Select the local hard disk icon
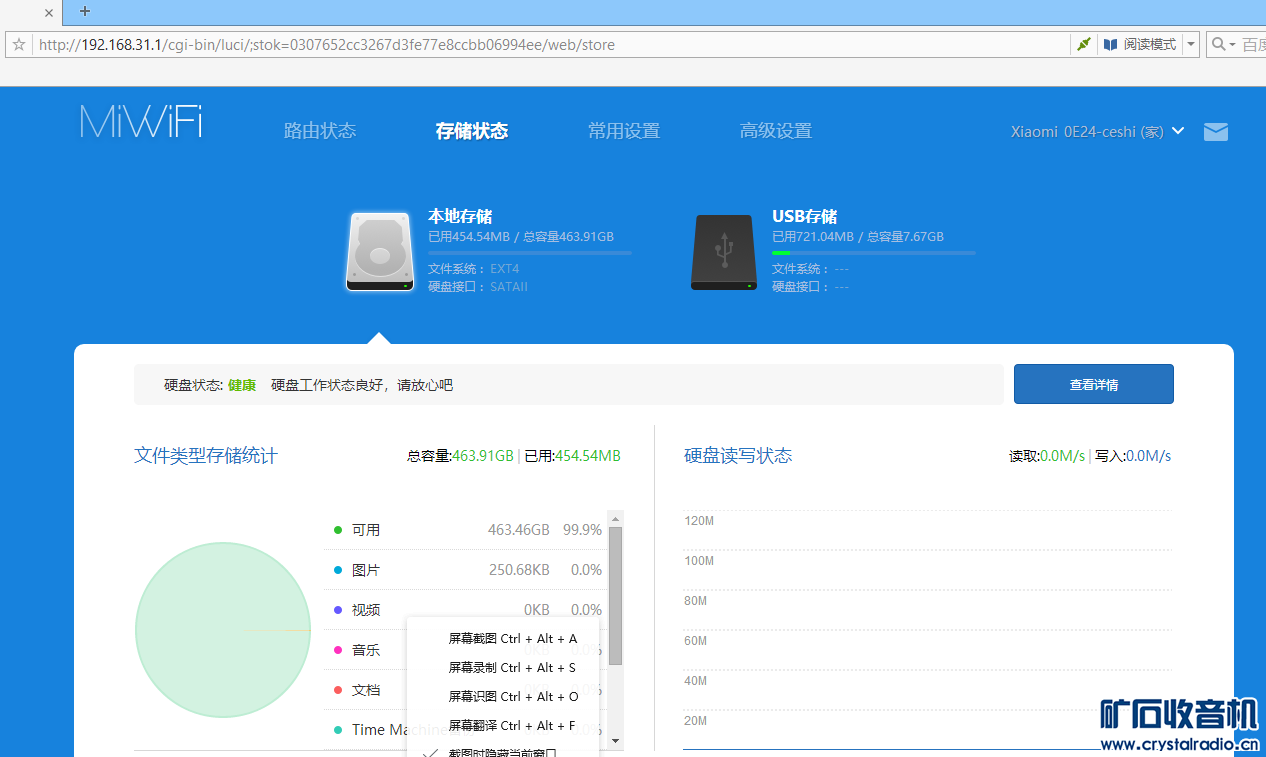Screen dimensions: 1266x757 tap(380, 252)
